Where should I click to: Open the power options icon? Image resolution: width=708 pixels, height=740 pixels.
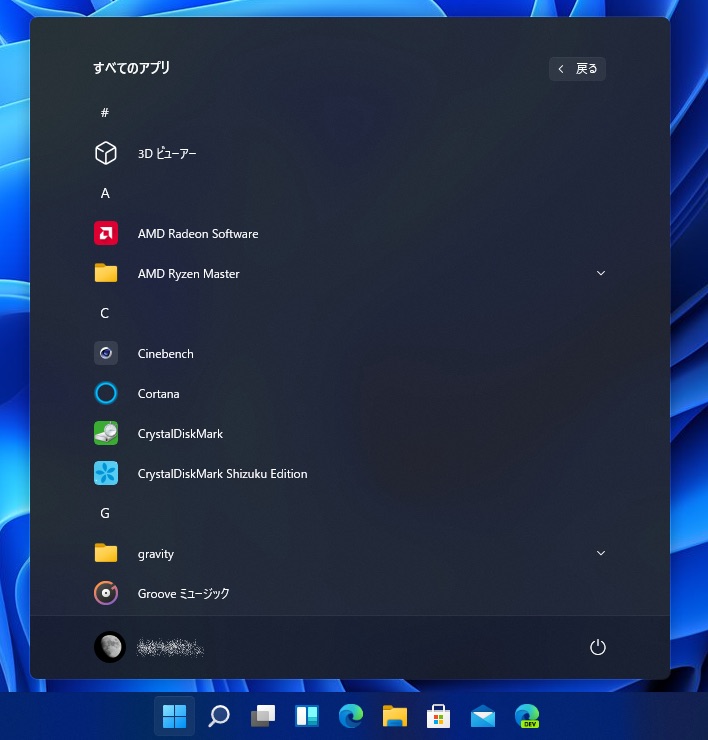tap(598, 647)
